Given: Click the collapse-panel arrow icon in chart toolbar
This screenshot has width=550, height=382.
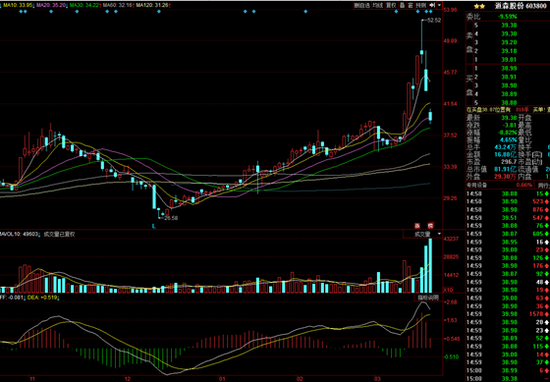Looking at the screenshot, I should [x=431, y=5].
